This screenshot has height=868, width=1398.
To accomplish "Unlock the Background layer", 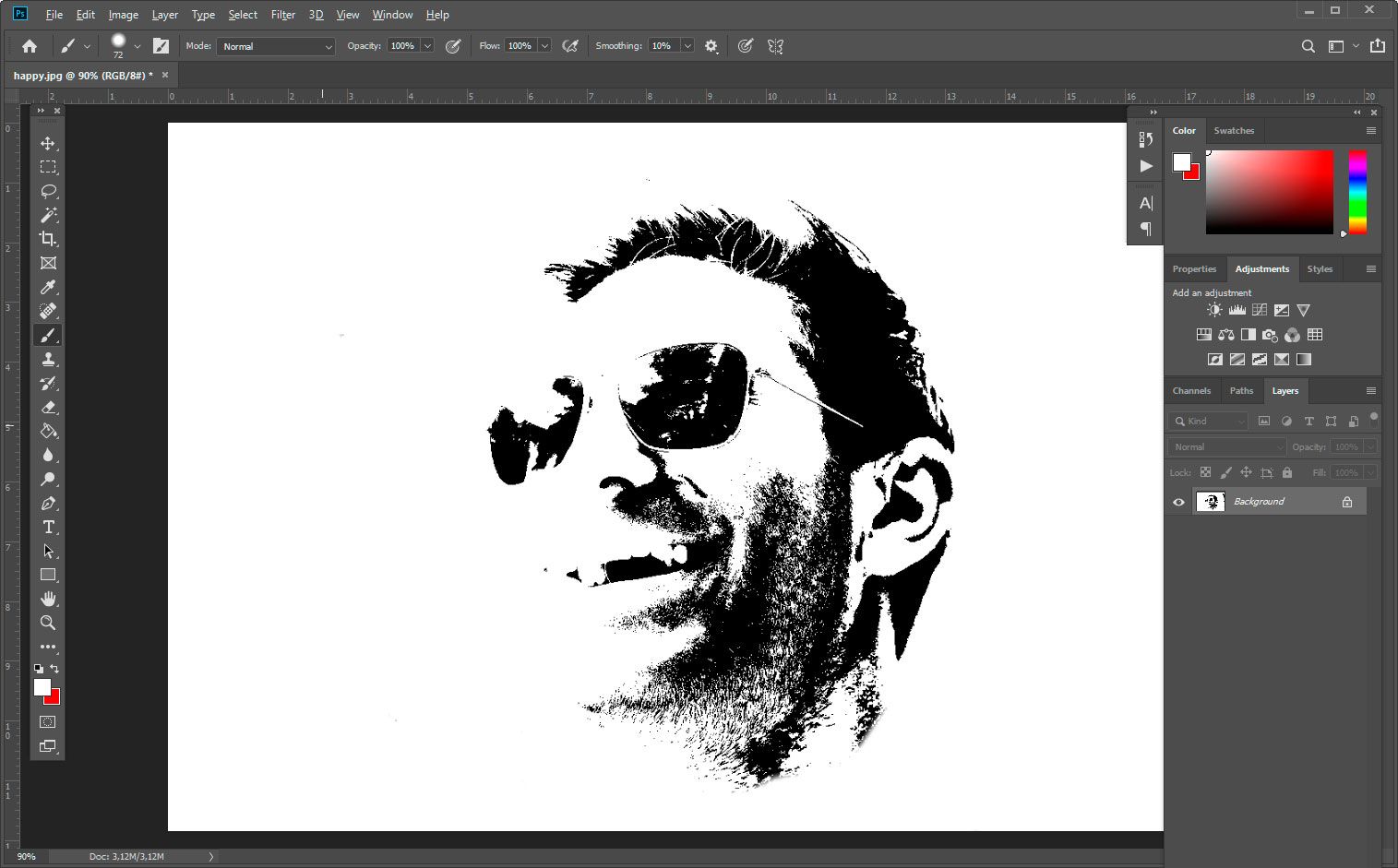I will coord(1347,501).
